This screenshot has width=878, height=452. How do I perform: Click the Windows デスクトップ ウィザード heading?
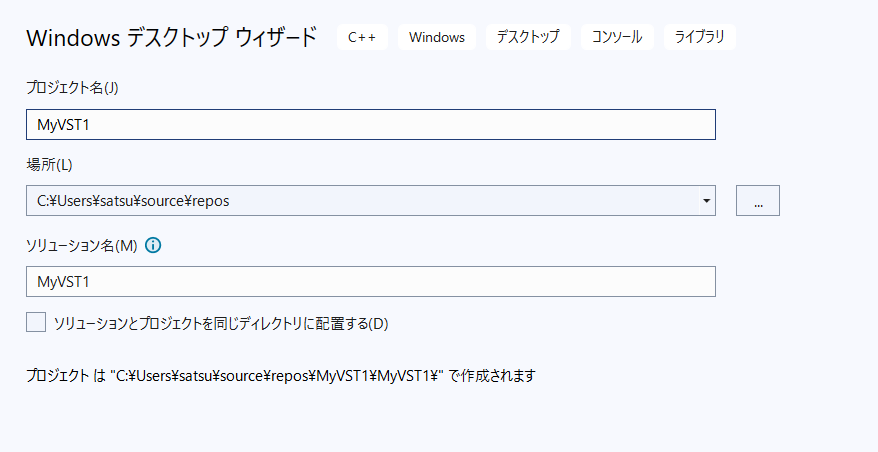click(171, 38)
